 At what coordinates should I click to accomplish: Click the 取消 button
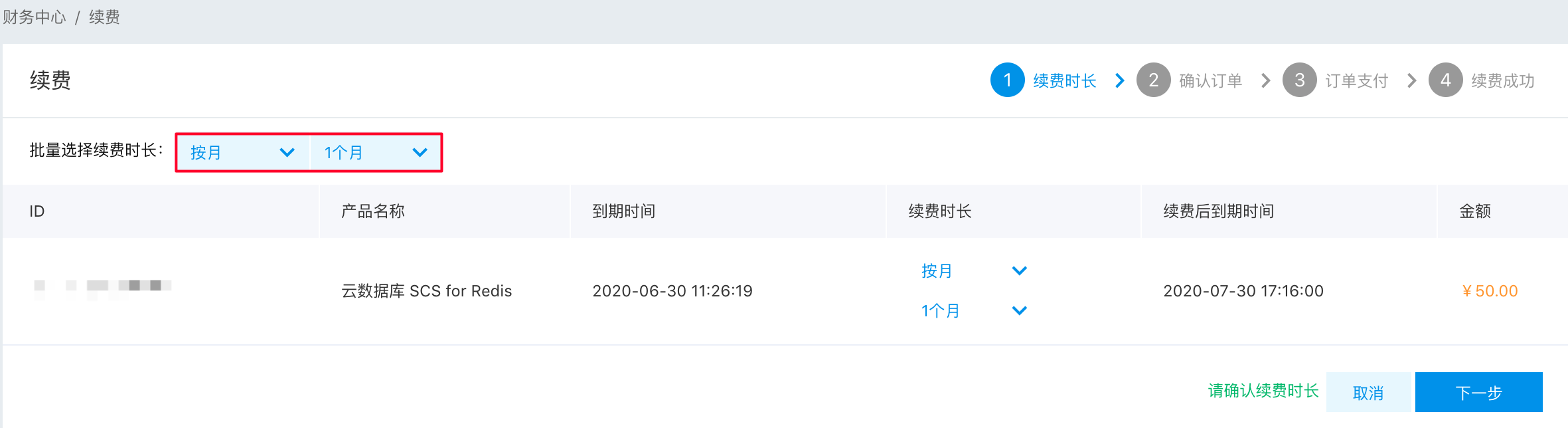pyautogui.click(x=1368, y=392)
